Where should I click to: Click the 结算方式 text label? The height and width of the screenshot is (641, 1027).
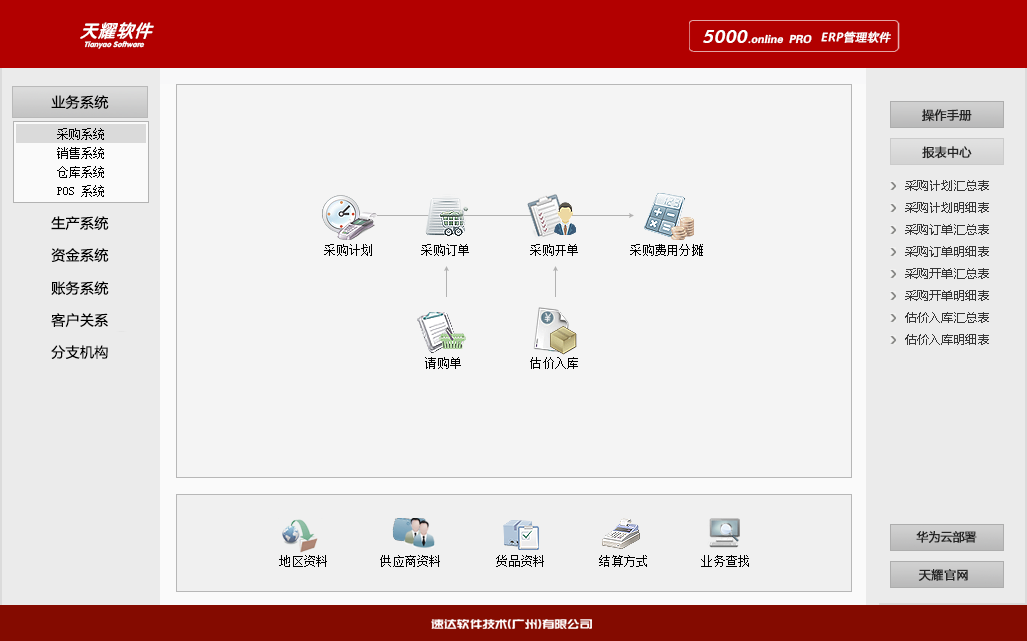pyautogui.click(x=623, y=561)
